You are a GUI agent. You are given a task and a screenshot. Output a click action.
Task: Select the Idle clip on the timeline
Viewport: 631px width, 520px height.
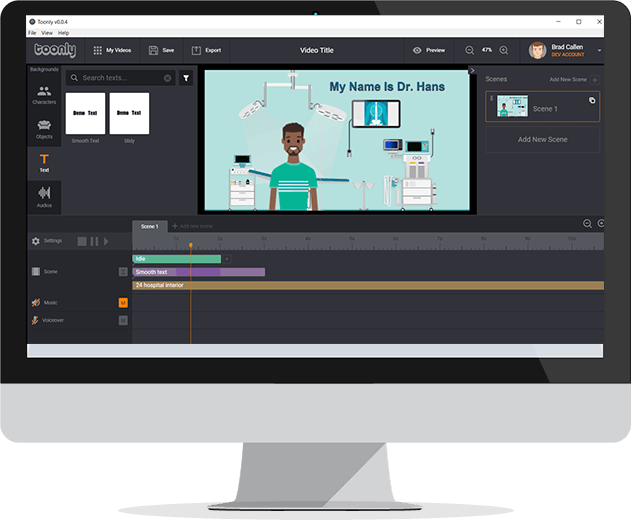click(x=177, y=259)
